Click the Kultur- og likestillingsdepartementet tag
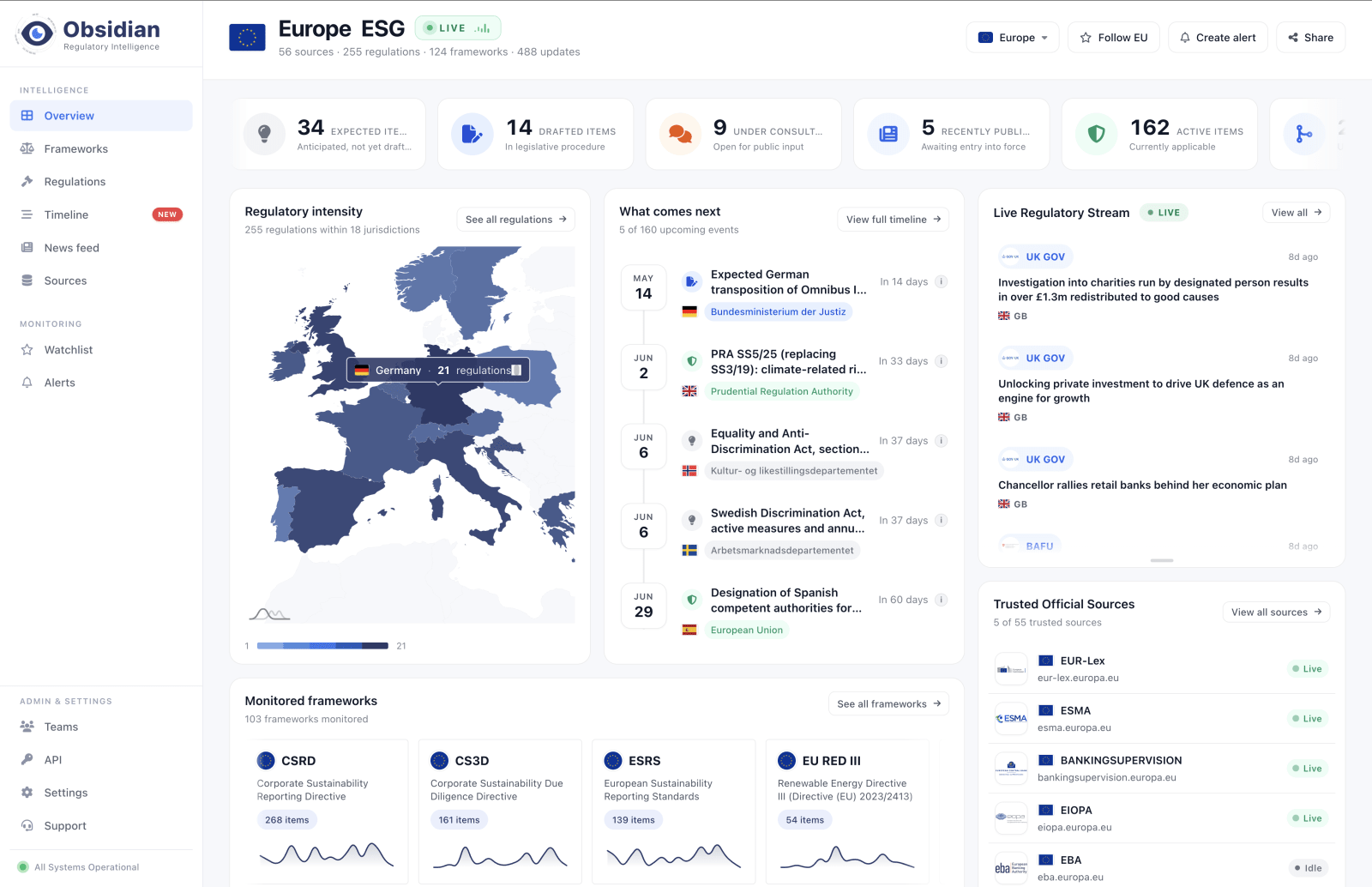 point(794,471)
